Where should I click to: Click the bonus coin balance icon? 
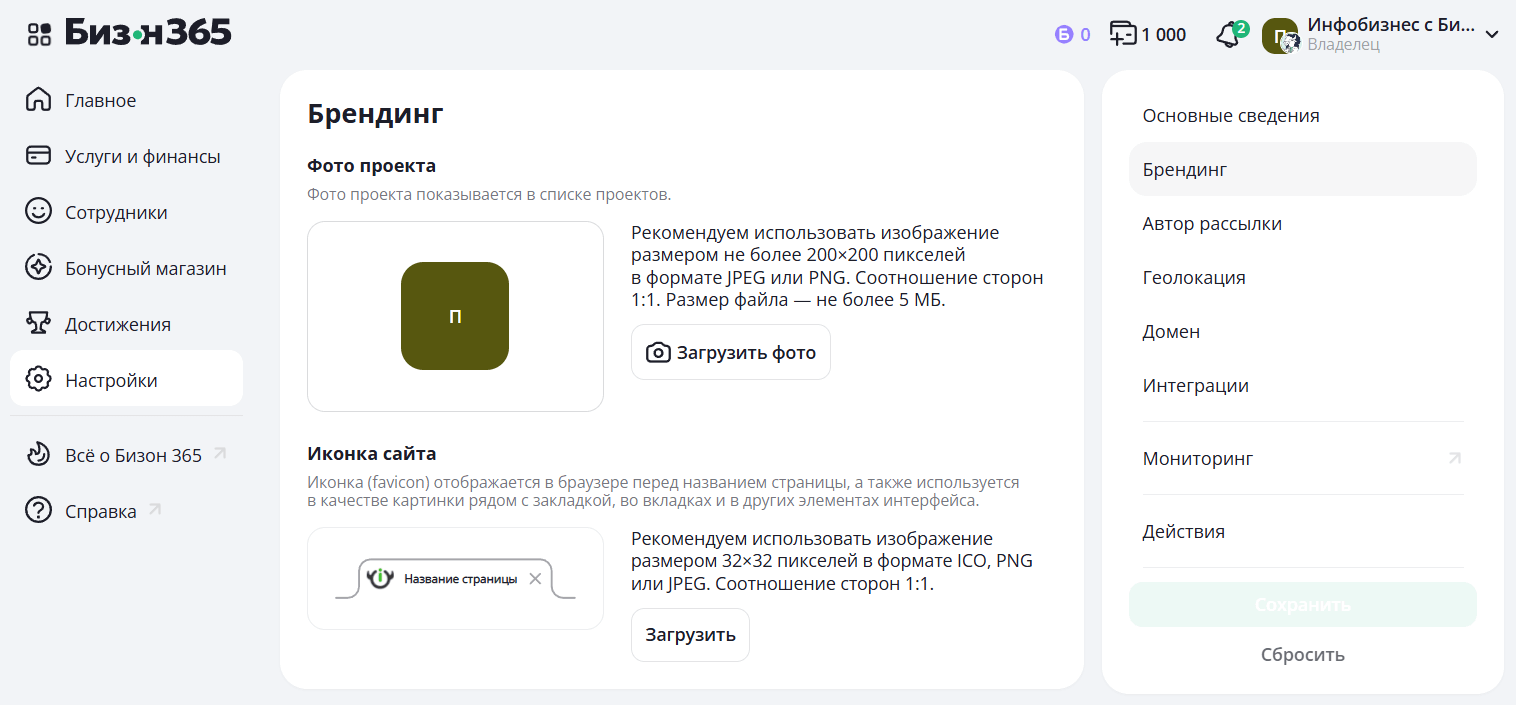(1064, 35)
